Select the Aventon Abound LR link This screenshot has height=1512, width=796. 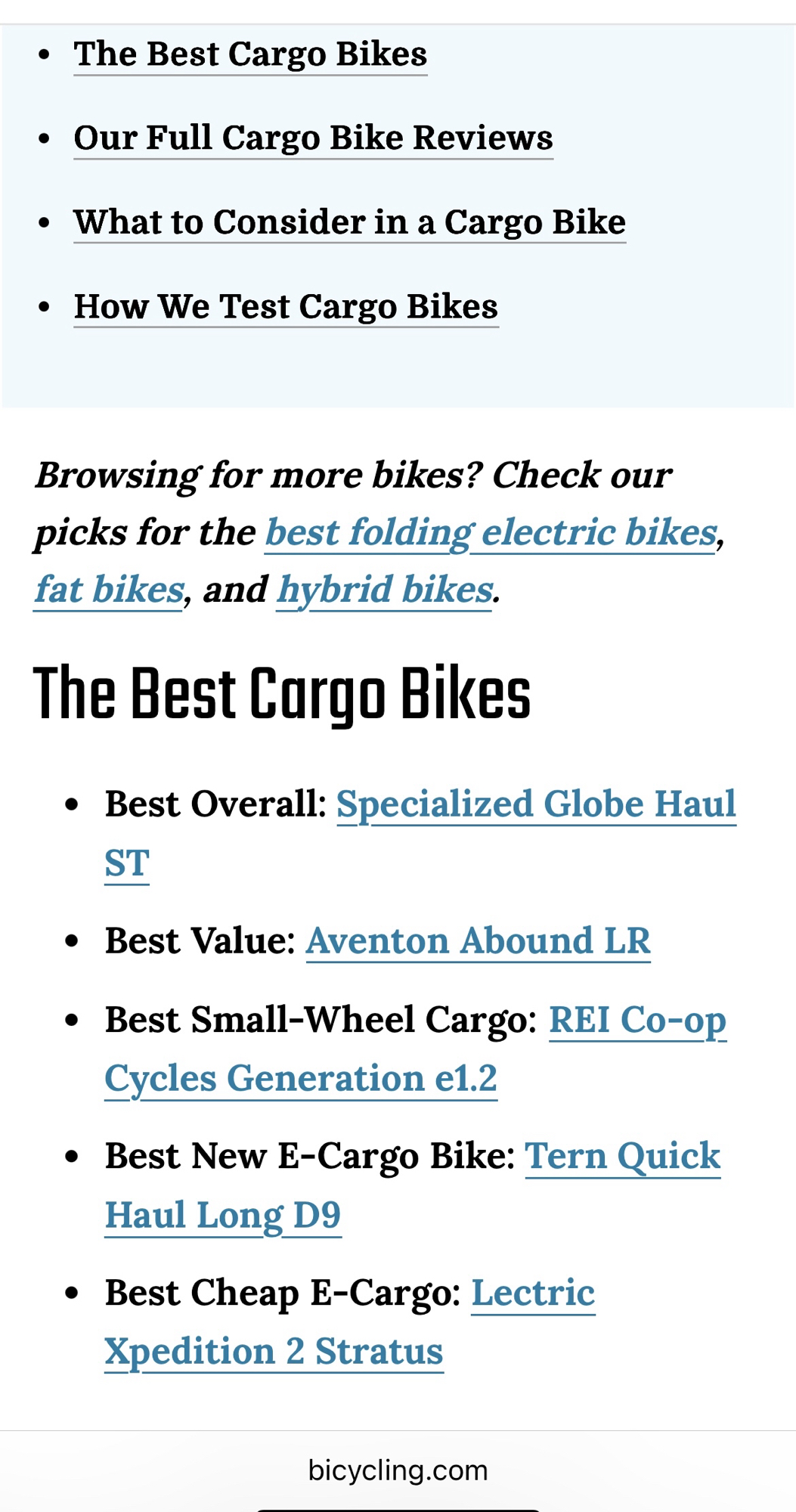[x=478, y=941]
